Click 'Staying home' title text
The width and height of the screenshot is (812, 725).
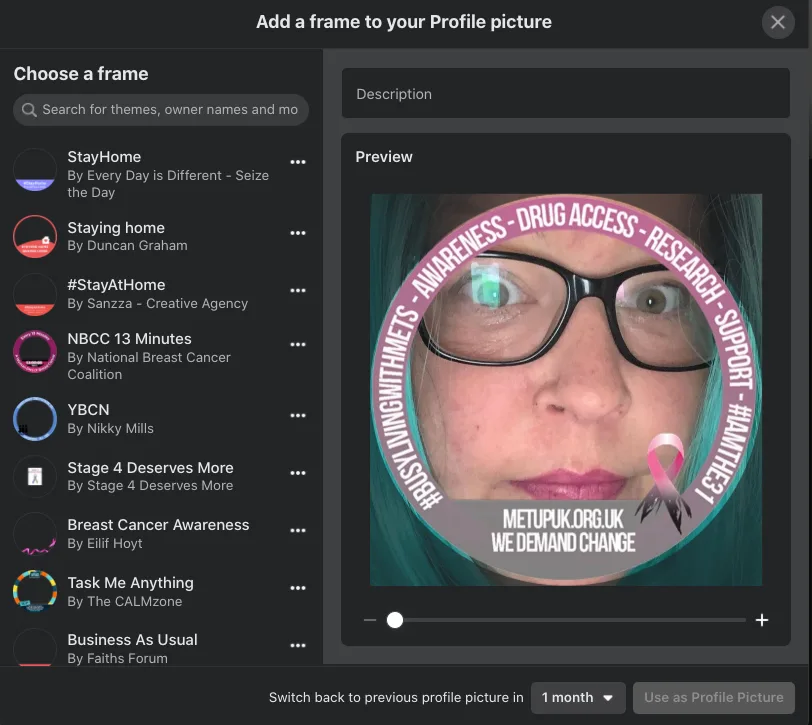tap(116, 228)
